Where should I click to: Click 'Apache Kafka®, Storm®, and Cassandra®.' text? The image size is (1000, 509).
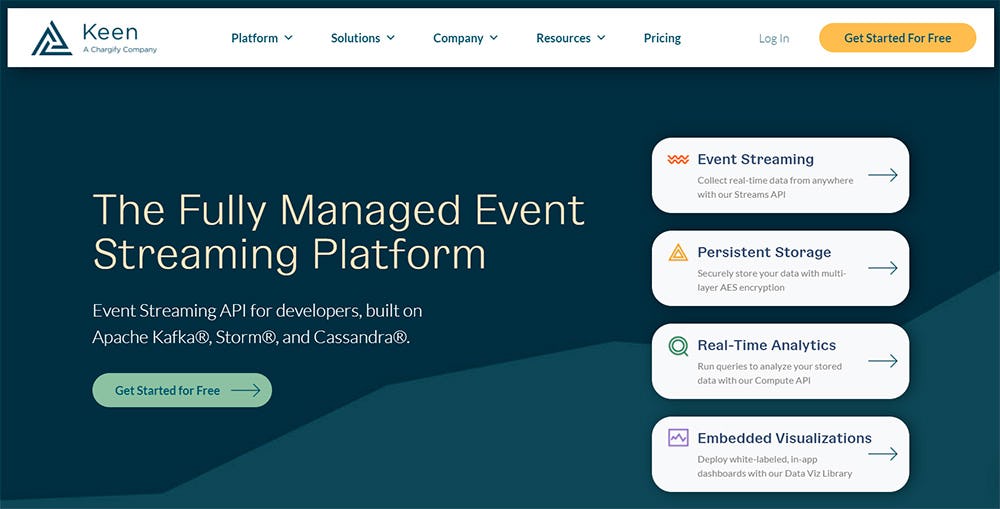[x=251, y=337]
